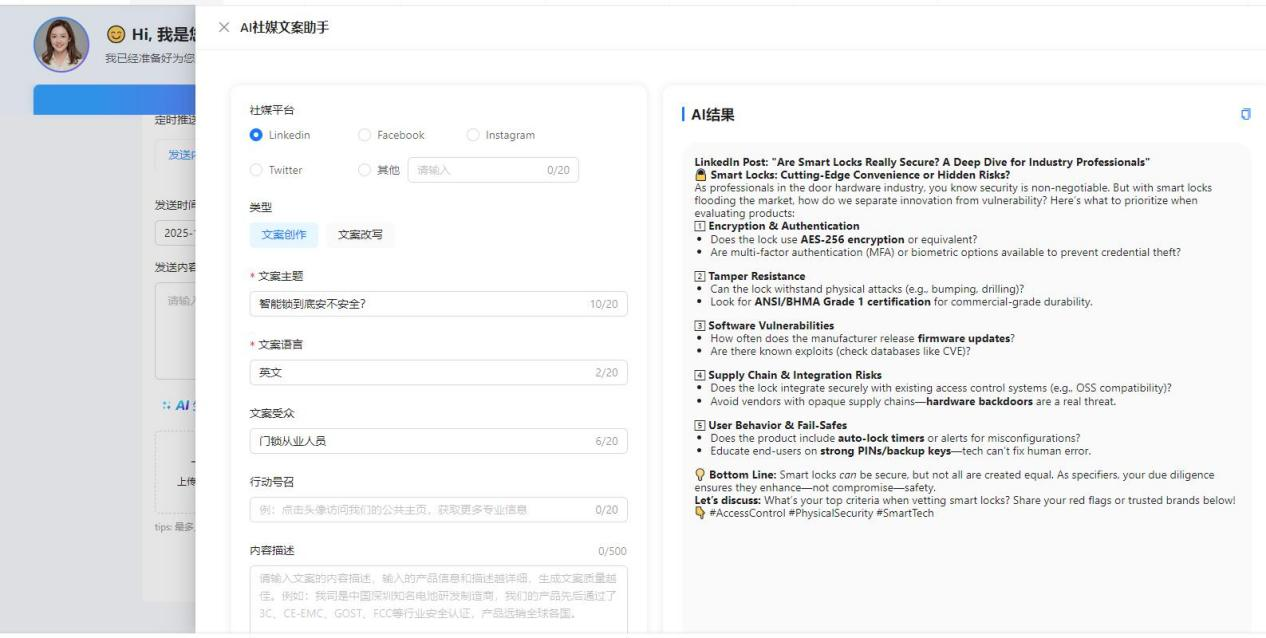
Task: Switch to the 文案改写 type tab
Action: 360,235
